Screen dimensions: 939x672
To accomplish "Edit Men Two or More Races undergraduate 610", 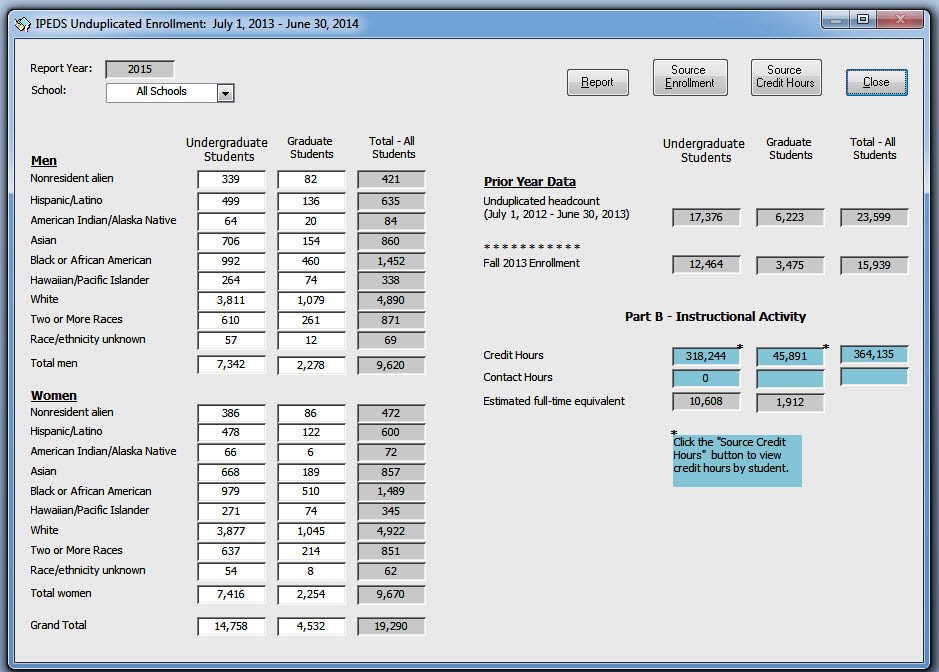I will pos(231,320).
